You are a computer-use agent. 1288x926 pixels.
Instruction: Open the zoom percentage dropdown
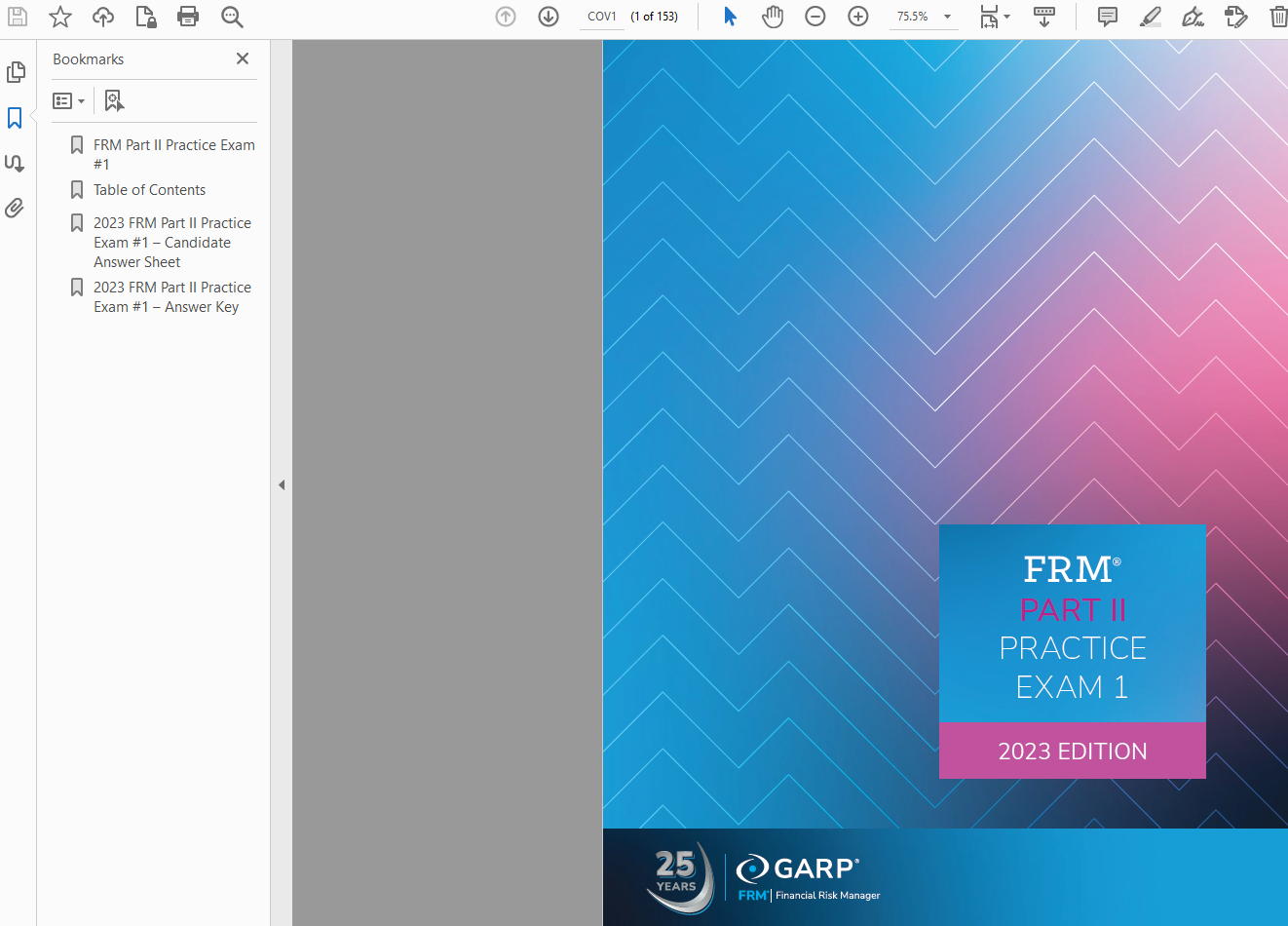pyautogui.click(x=947, y=17)
